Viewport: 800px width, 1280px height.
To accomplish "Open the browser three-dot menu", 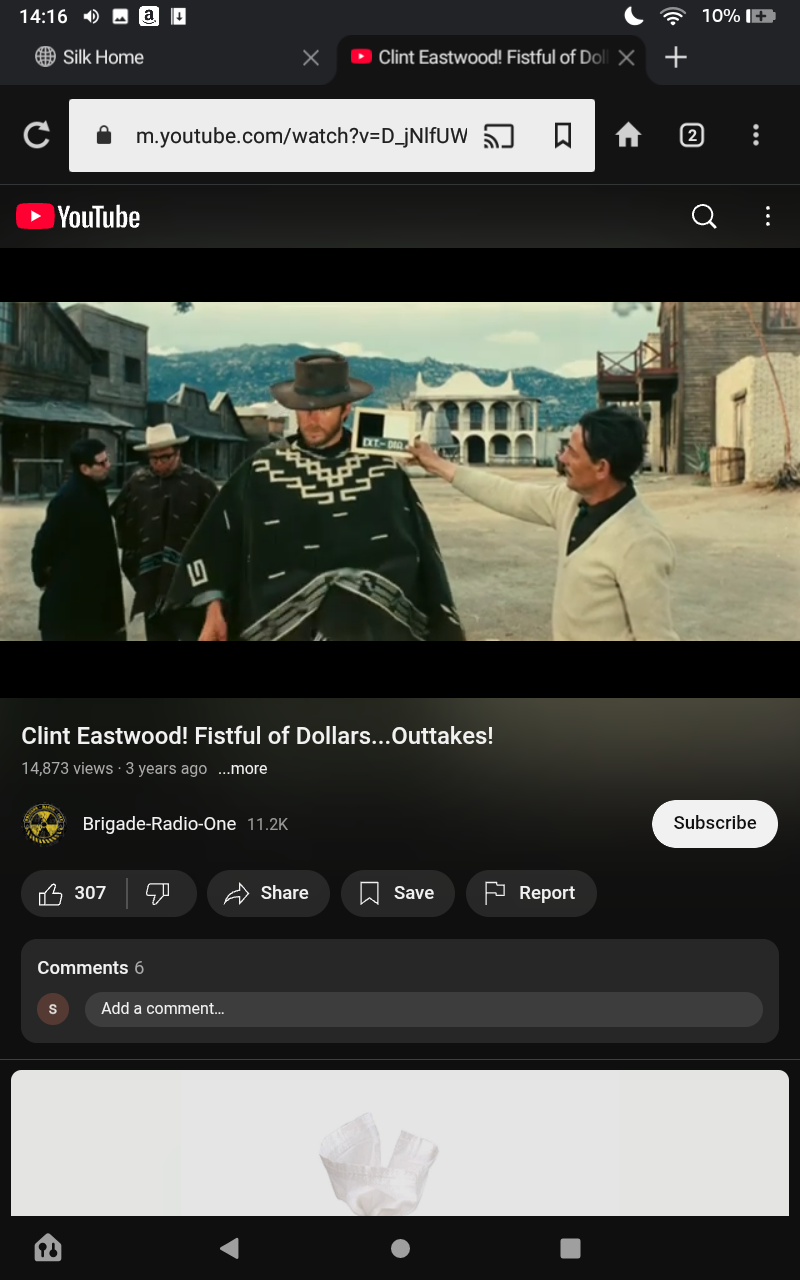I will click(756, 135).
